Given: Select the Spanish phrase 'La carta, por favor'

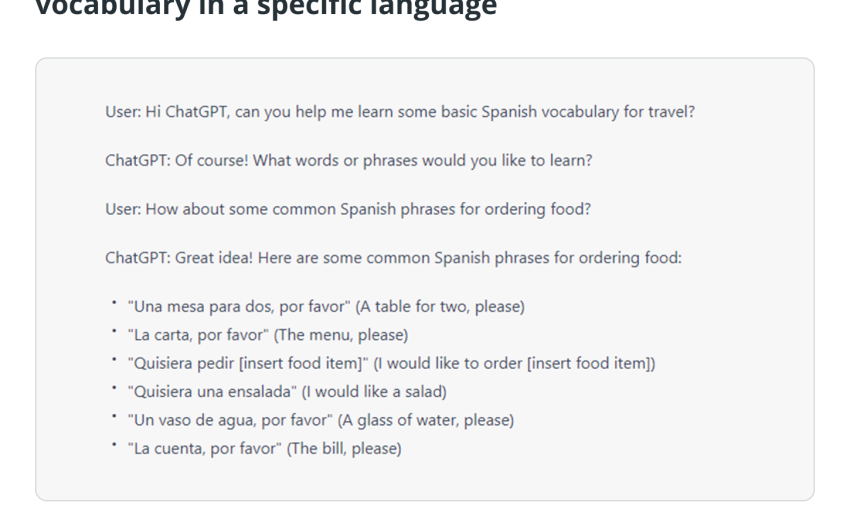Looking at the screenshot, I should tap(198, 335).
